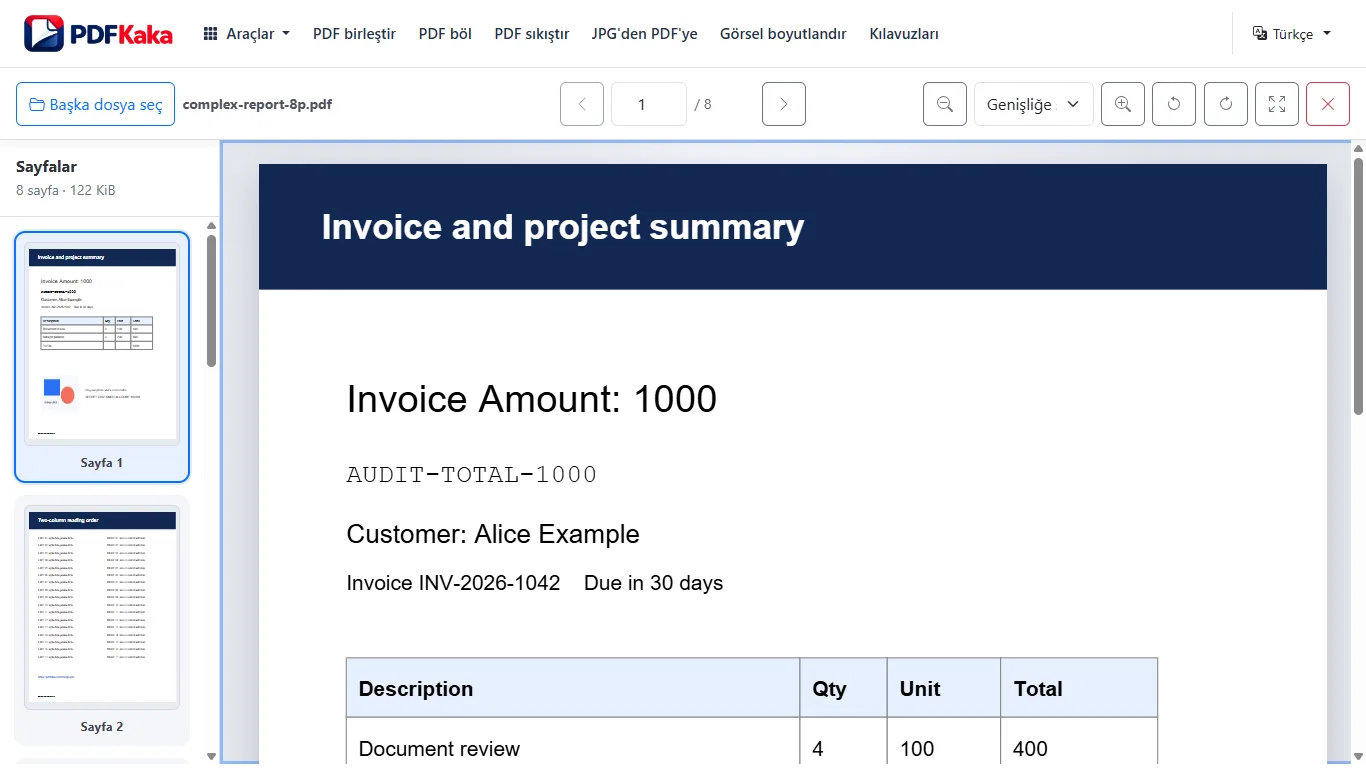The height and width of the screenshot is (768, 1366).
Task: Select the Sayfa 1 thumbnail
Action: [102, 356]
